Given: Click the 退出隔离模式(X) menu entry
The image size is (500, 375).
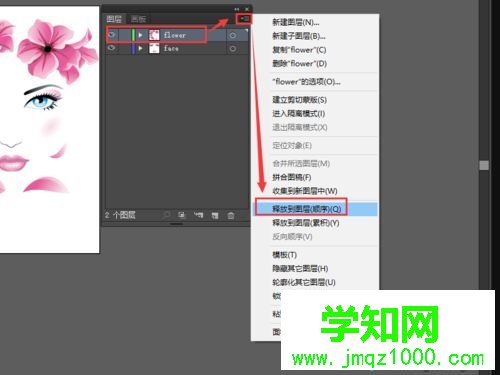Looking at the screenshot, I should pyautogui.click(x=300, y=127).
